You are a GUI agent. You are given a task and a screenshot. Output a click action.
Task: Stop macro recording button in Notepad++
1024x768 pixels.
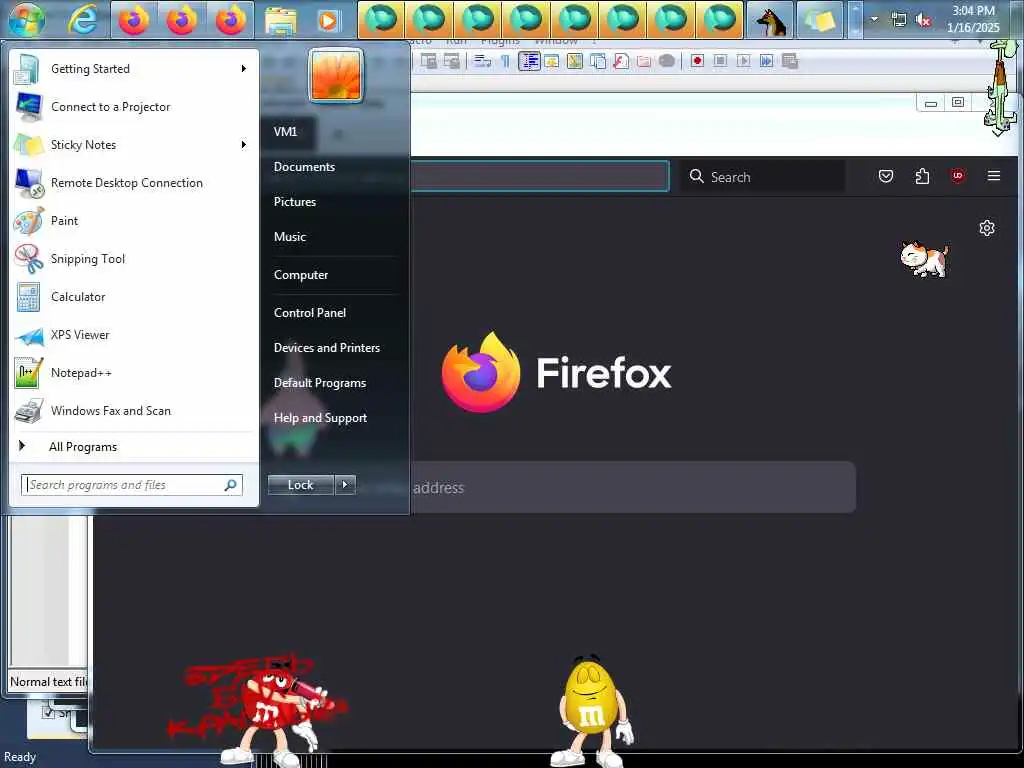pos(720,61)
